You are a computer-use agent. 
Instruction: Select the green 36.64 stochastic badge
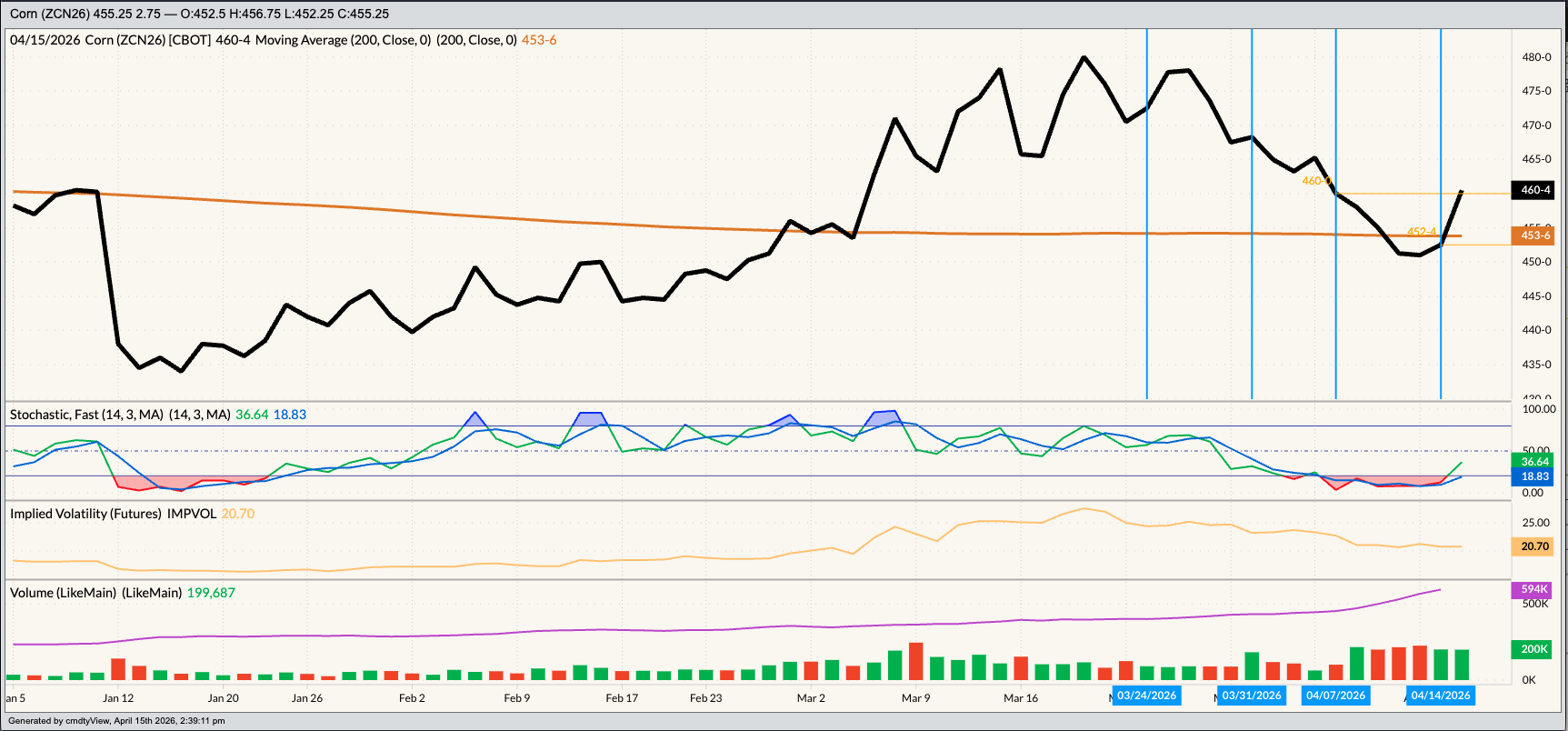point(1534,462)
